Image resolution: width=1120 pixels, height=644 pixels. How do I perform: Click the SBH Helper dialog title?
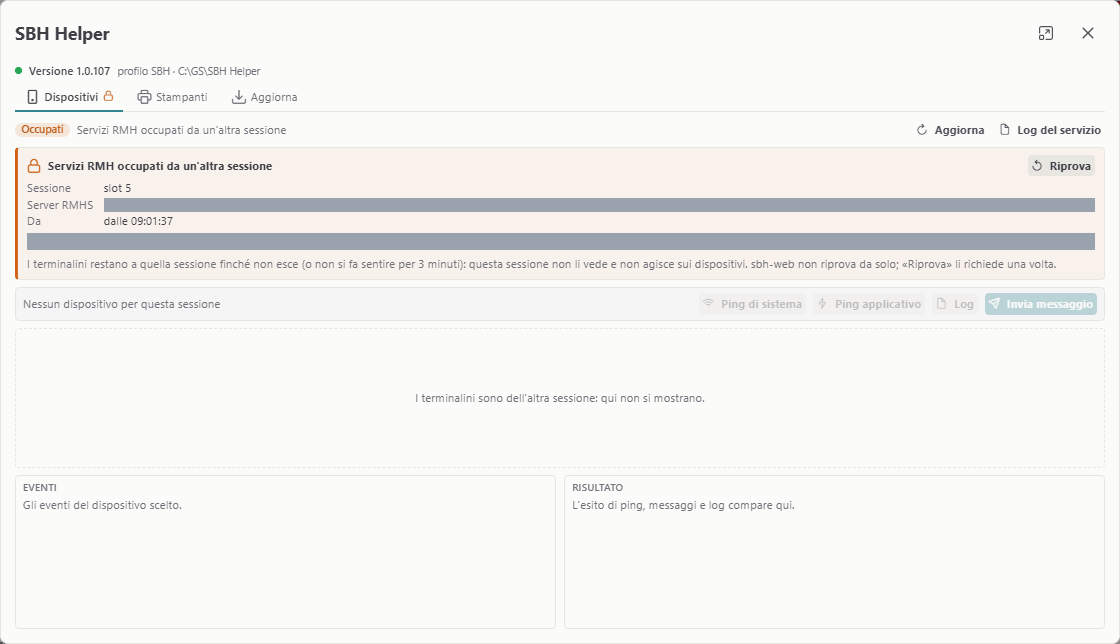click(62, 34)
